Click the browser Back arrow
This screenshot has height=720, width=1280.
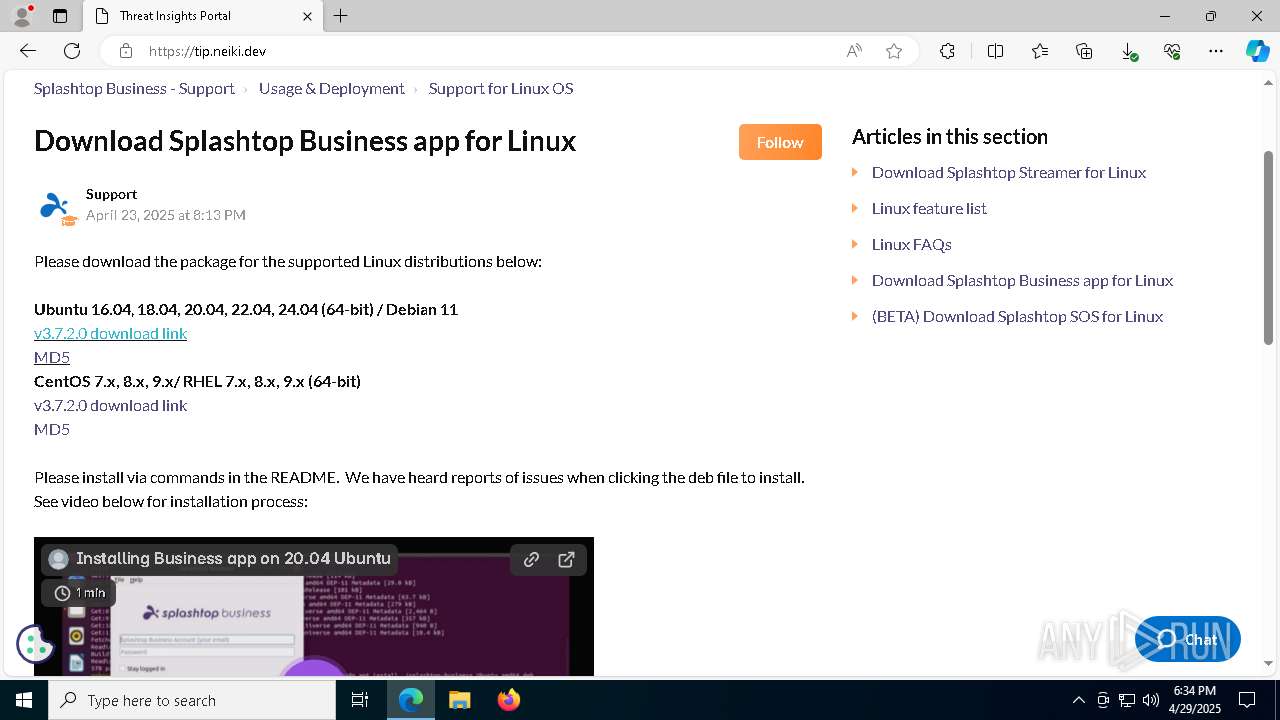click(28, 51)
